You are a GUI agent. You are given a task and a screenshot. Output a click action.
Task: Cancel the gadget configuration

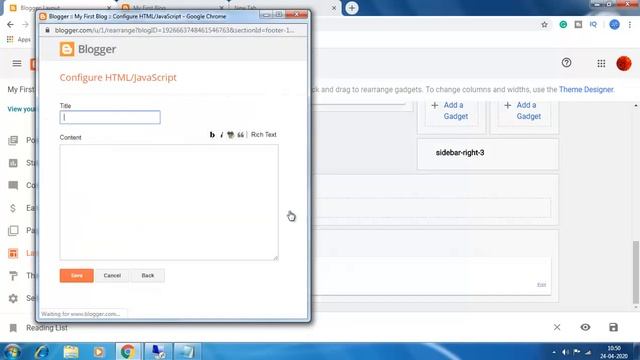pos(112,276)
